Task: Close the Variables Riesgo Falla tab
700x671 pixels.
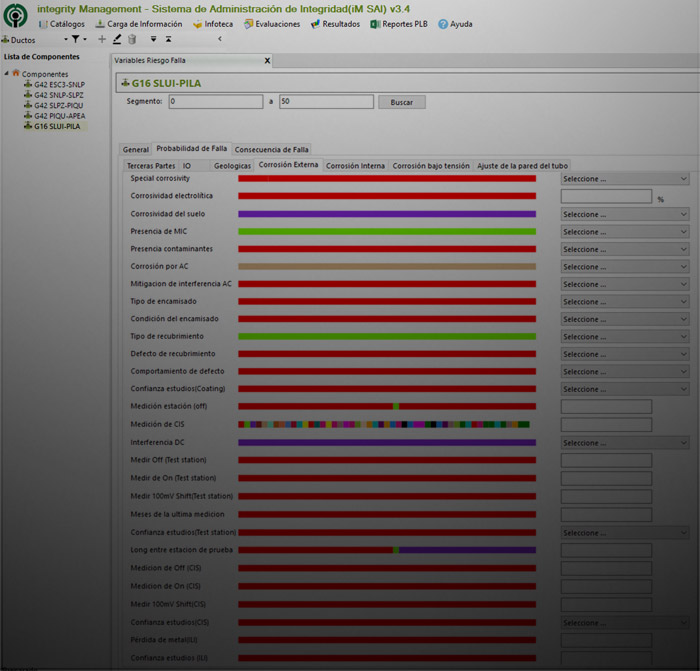Action: (x=267, y=60)
